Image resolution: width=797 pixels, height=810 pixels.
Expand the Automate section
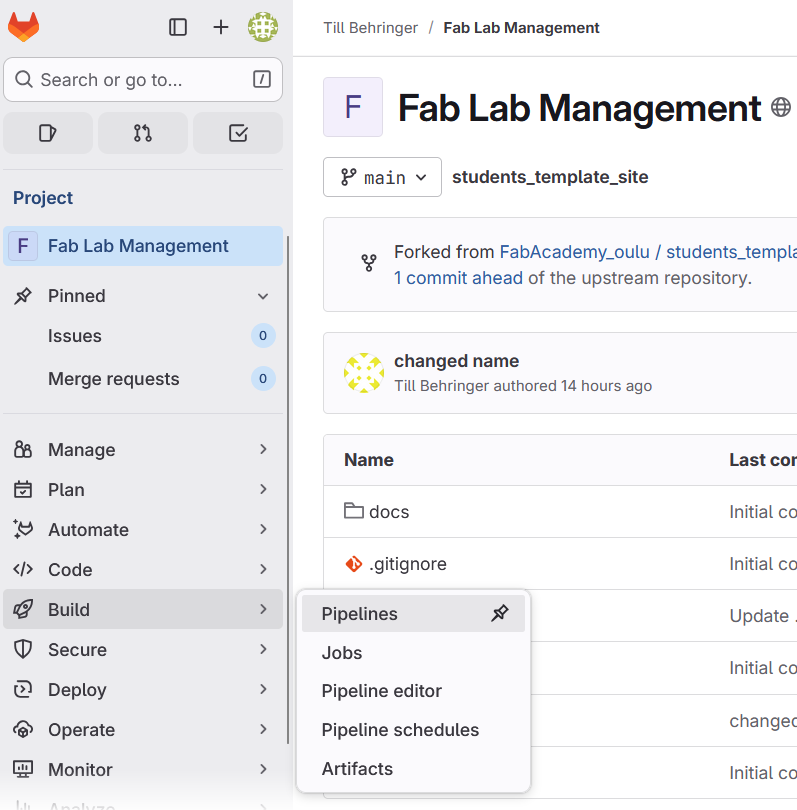pos(143,529)
